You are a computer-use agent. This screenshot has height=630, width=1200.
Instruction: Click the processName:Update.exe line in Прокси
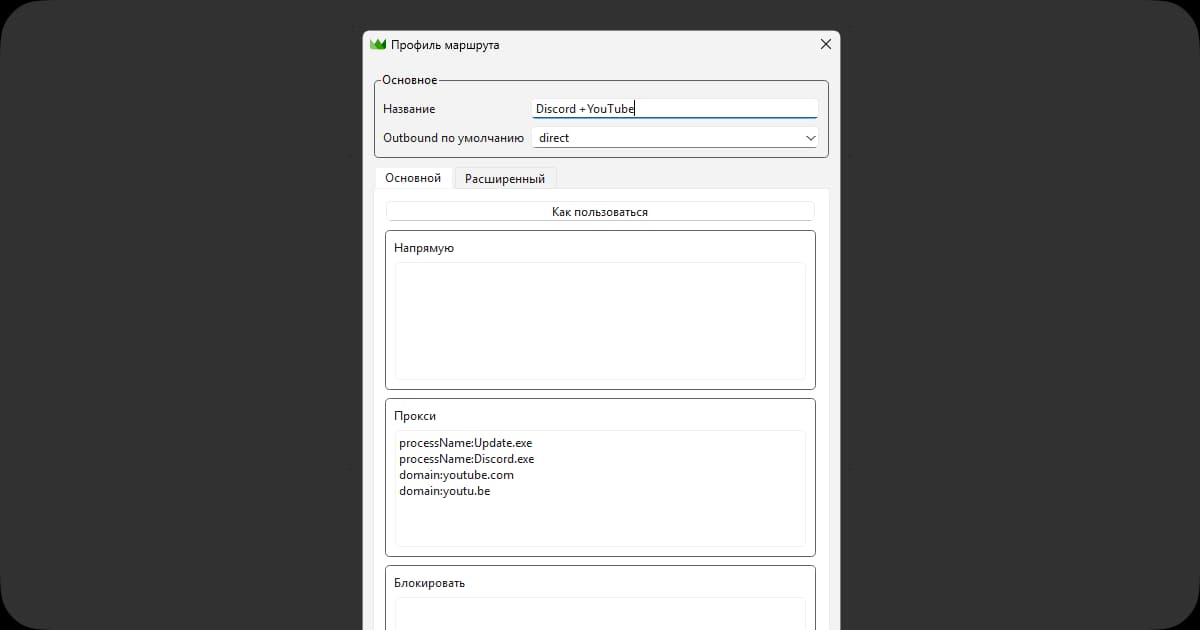[x=465, y=442]
